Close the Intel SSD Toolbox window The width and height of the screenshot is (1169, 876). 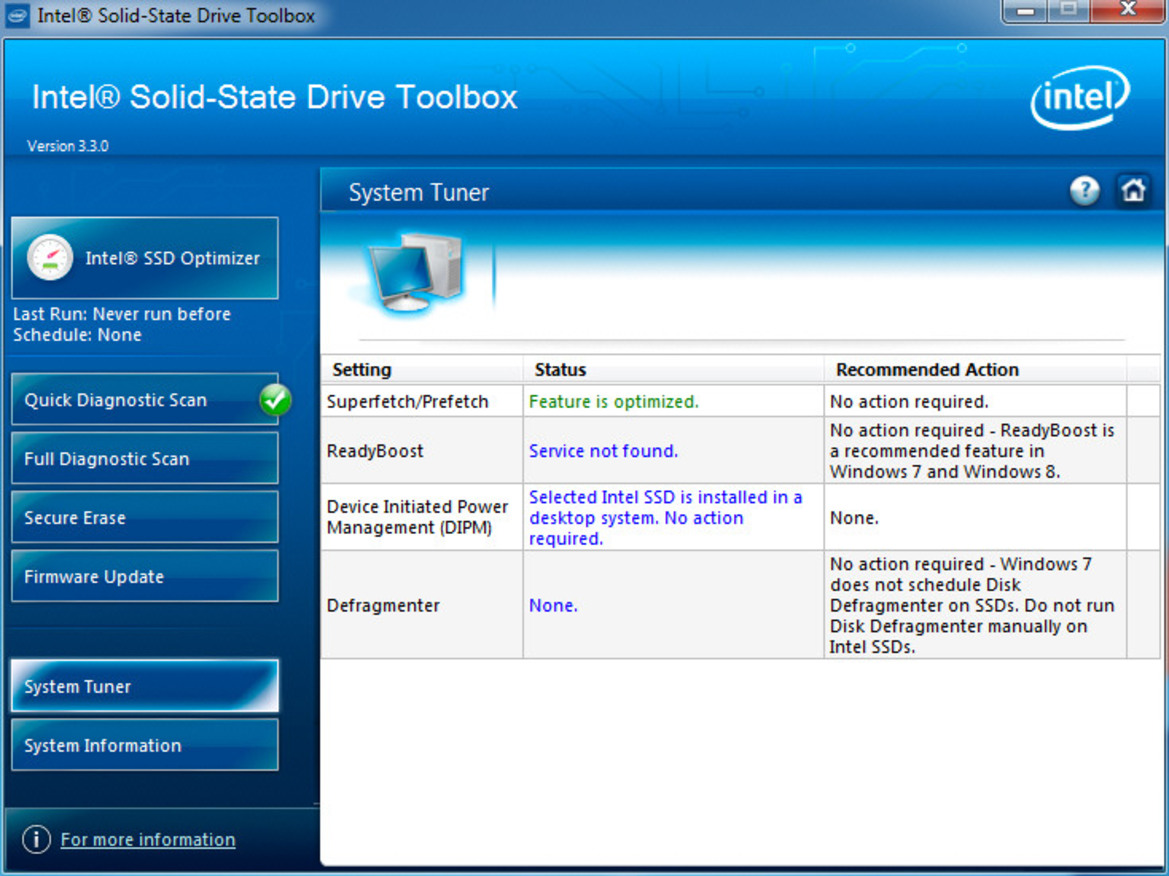[x=1128, y=10]
